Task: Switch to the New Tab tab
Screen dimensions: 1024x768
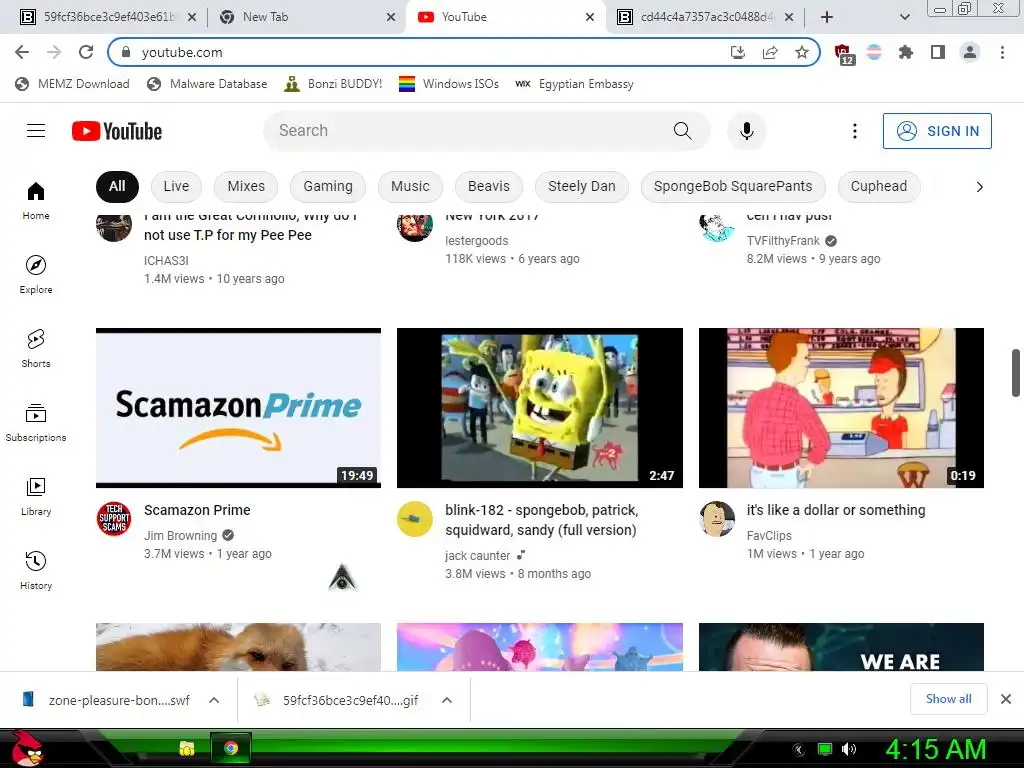Action: click(307, 17)
